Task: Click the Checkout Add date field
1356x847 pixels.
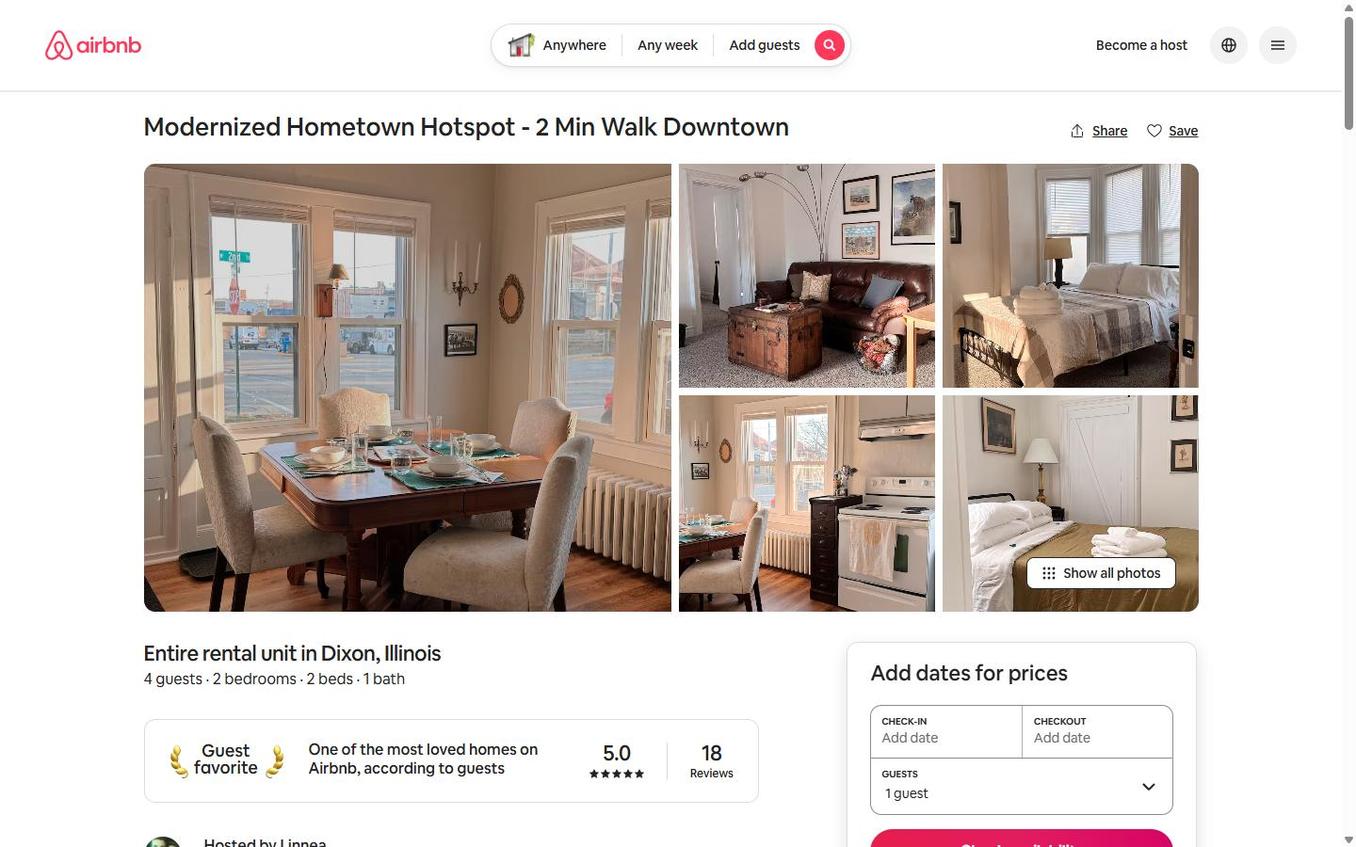Action: click(1097, 732)
